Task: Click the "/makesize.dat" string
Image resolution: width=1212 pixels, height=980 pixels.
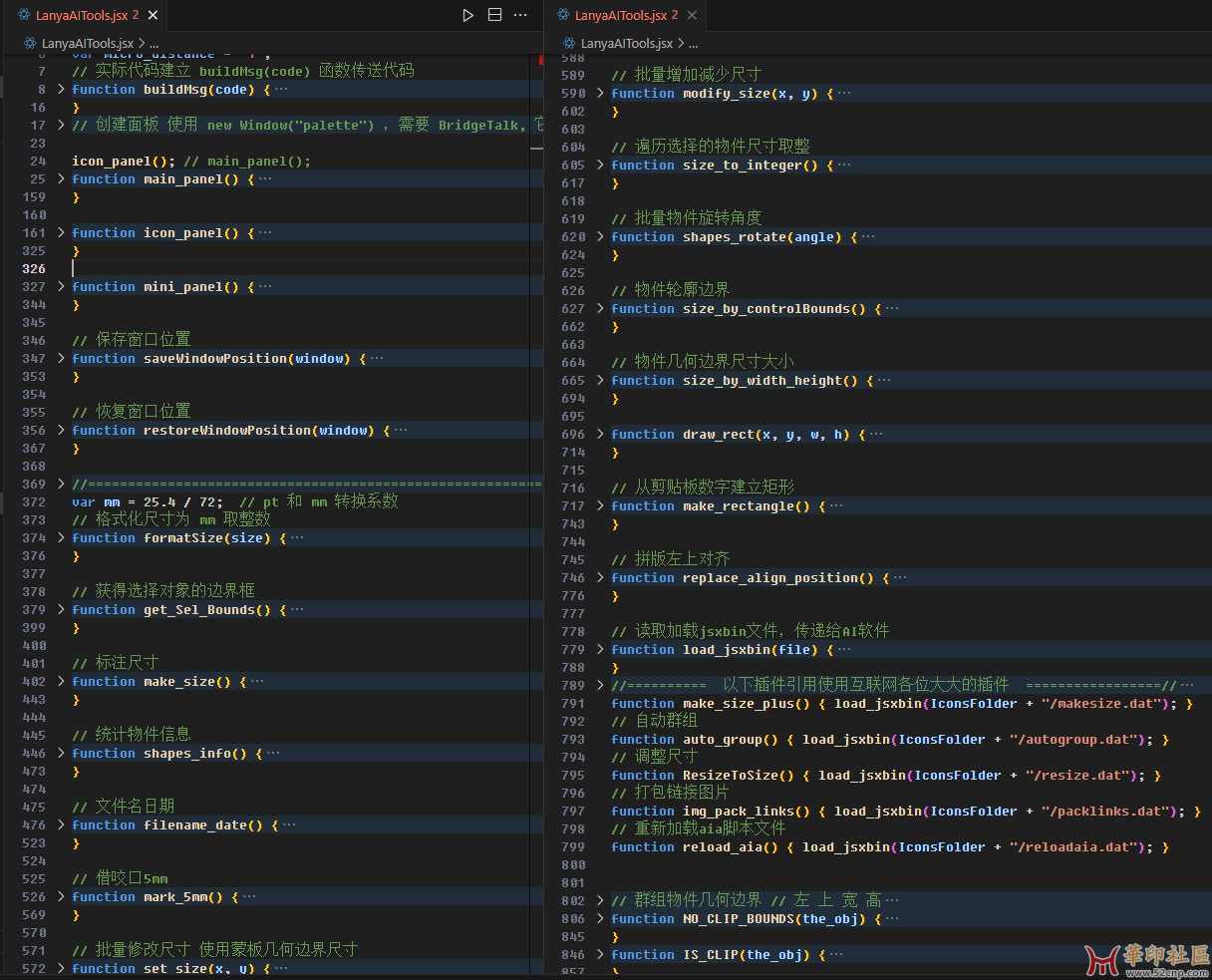Action: [1099, 704]
